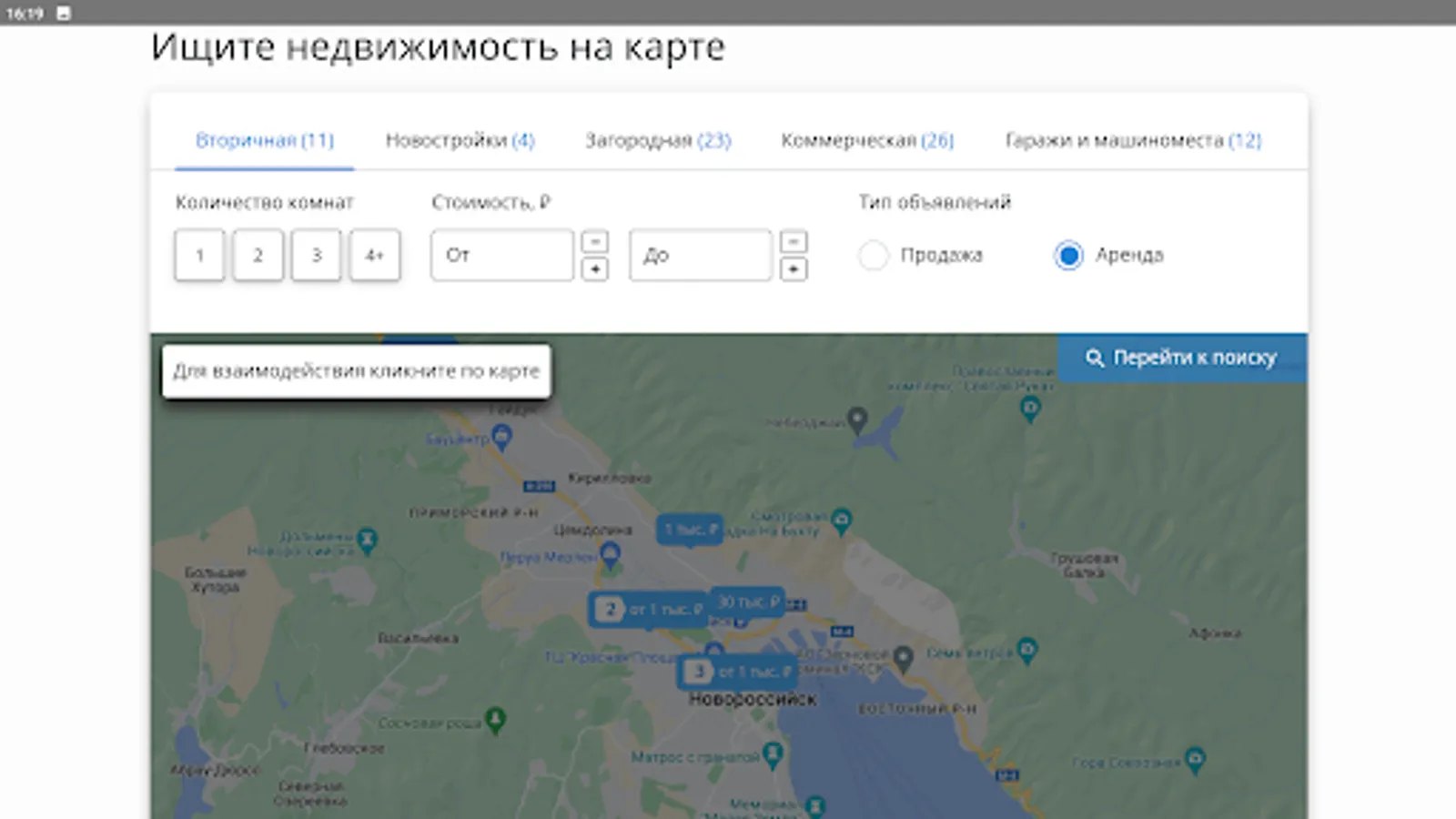Screen dimensions: 1456x819
Task: Click the Леруа Мерлен store pin
Action: tap(611, 554)
